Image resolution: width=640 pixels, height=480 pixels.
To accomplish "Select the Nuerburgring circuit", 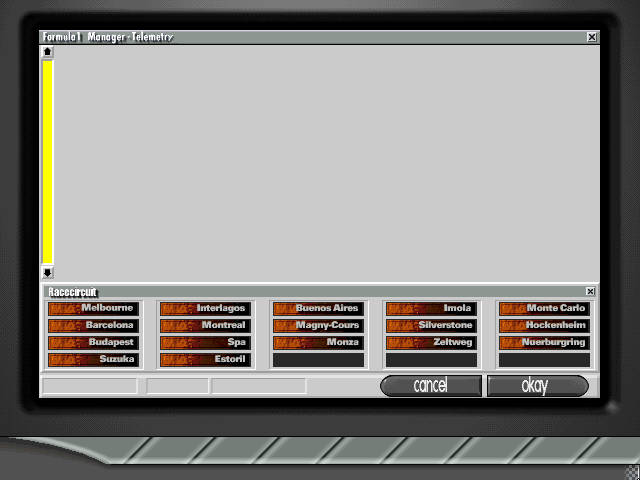I will click(544, 343).
